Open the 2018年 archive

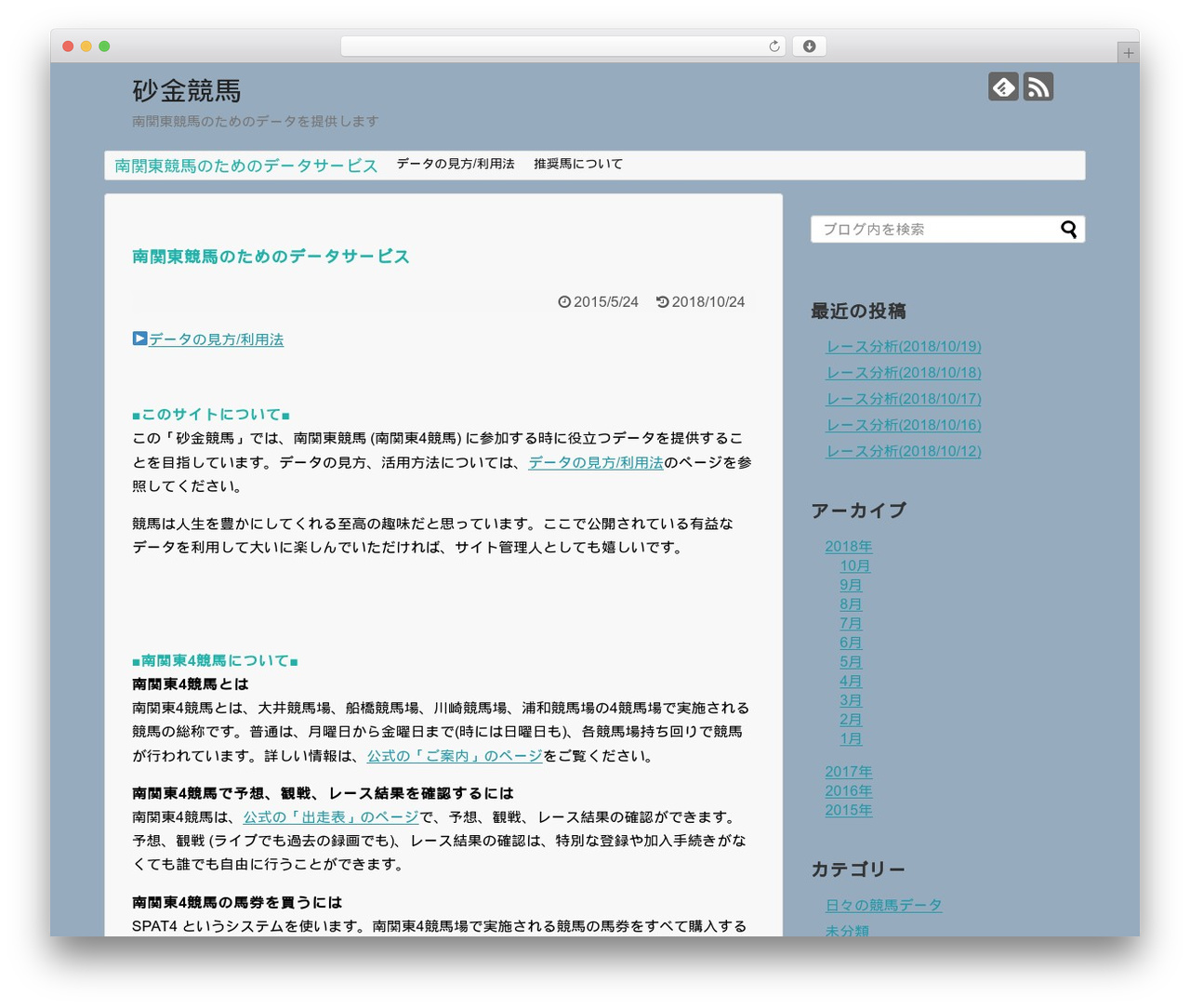[x=849, y=547]
